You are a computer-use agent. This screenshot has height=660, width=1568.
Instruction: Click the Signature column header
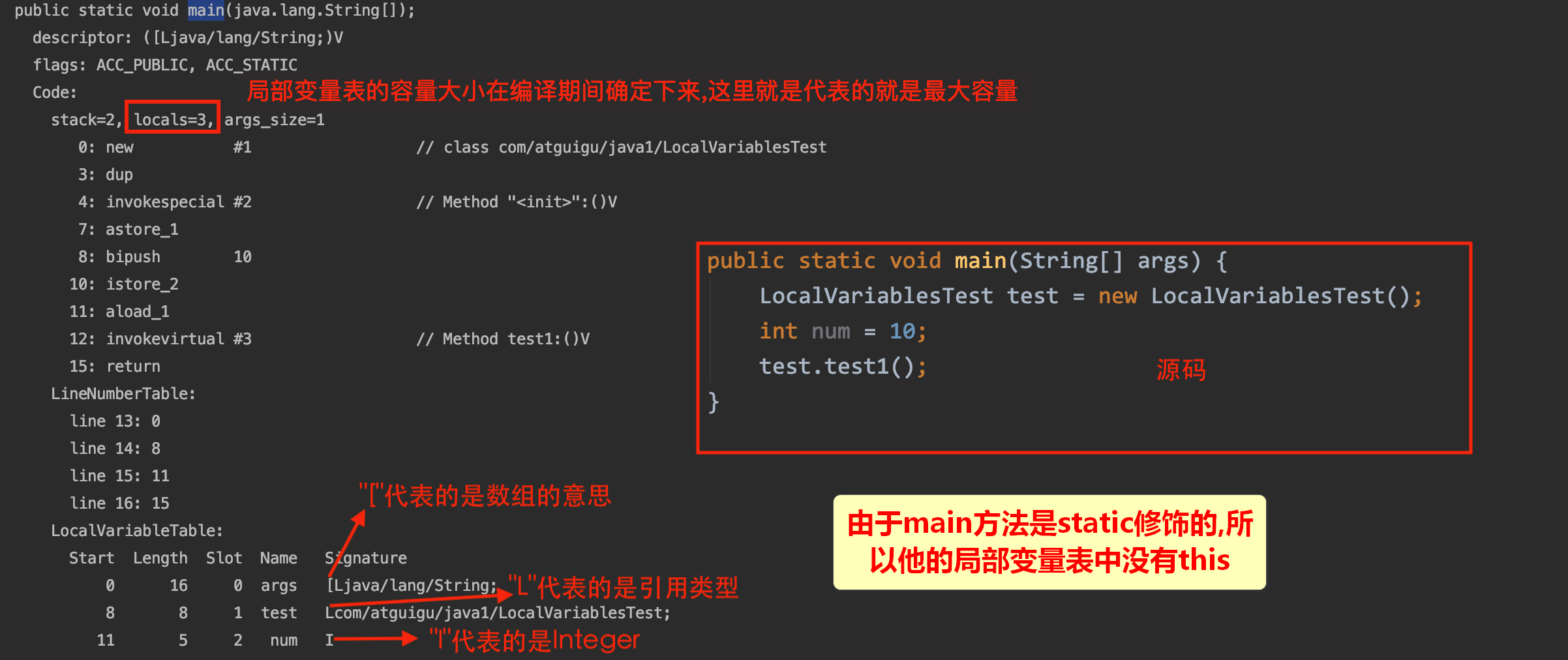click(366, 558)
